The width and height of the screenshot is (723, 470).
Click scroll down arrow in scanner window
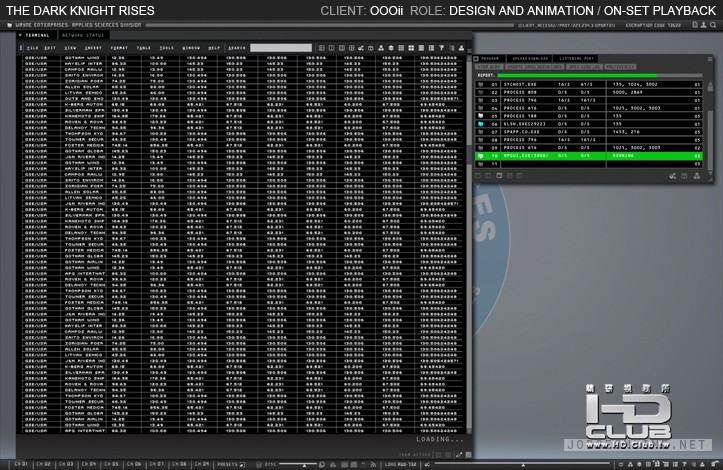[710, 173]
